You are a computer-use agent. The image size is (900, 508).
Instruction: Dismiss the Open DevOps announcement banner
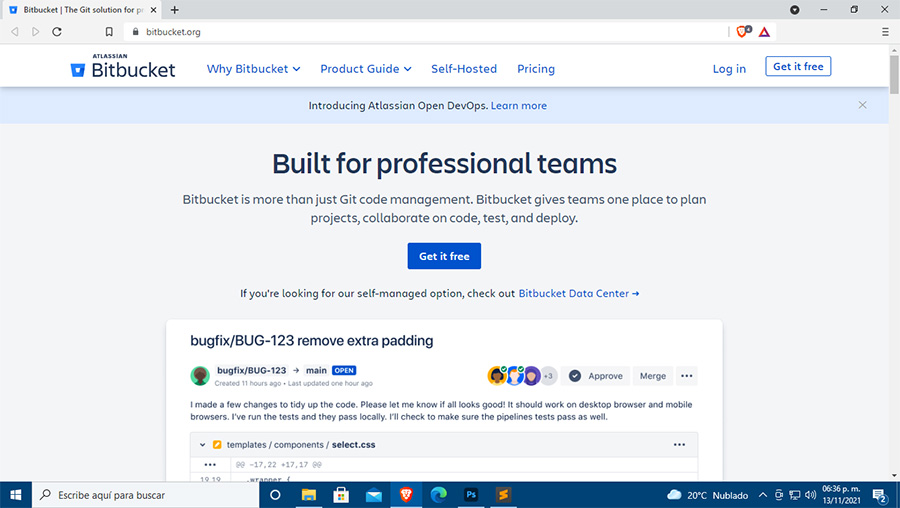click(862, 105)
